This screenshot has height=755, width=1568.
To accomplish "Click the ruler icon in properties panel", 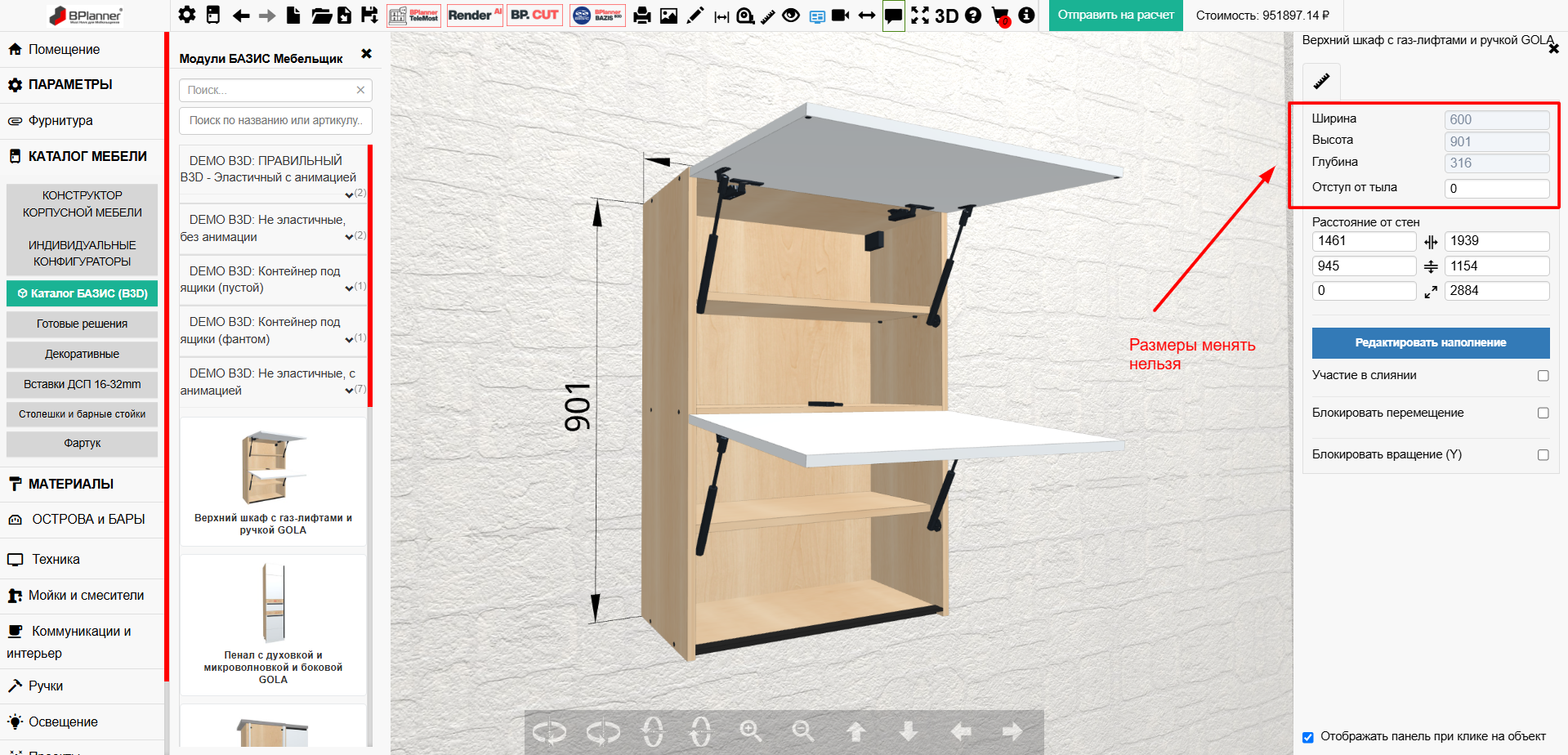I will [1321, 81].
